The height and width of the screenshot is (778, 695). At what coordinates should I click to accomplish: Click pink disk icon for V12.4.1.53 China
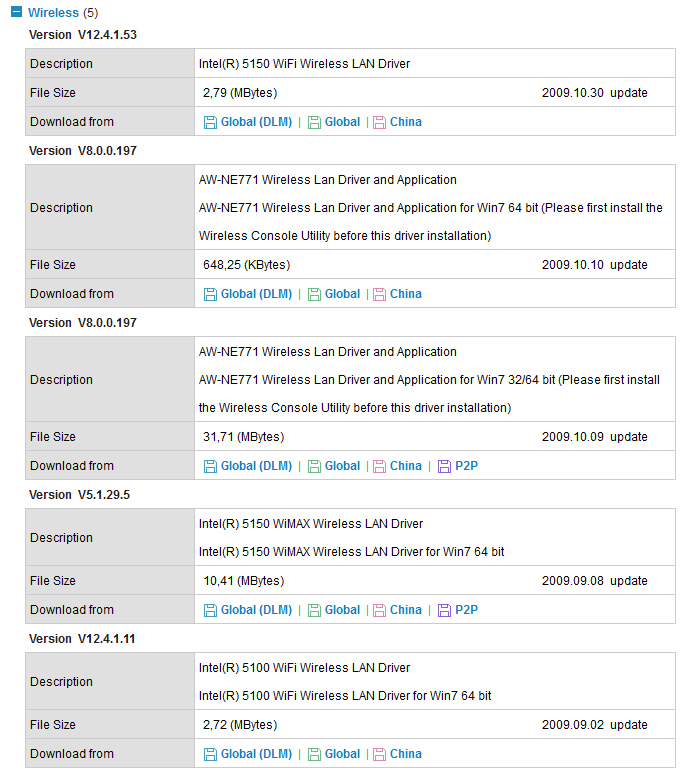tap(379, 122)
